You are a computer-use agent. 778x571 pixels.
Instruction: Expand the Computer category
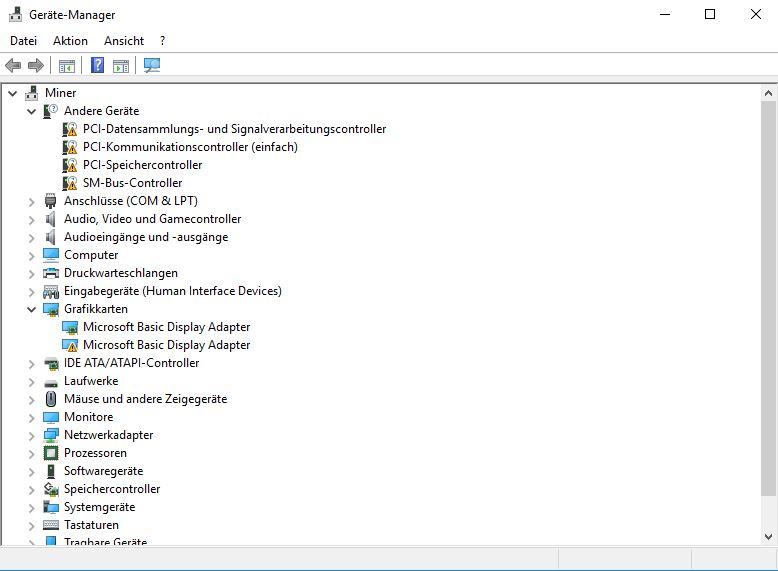pos(32,255)
